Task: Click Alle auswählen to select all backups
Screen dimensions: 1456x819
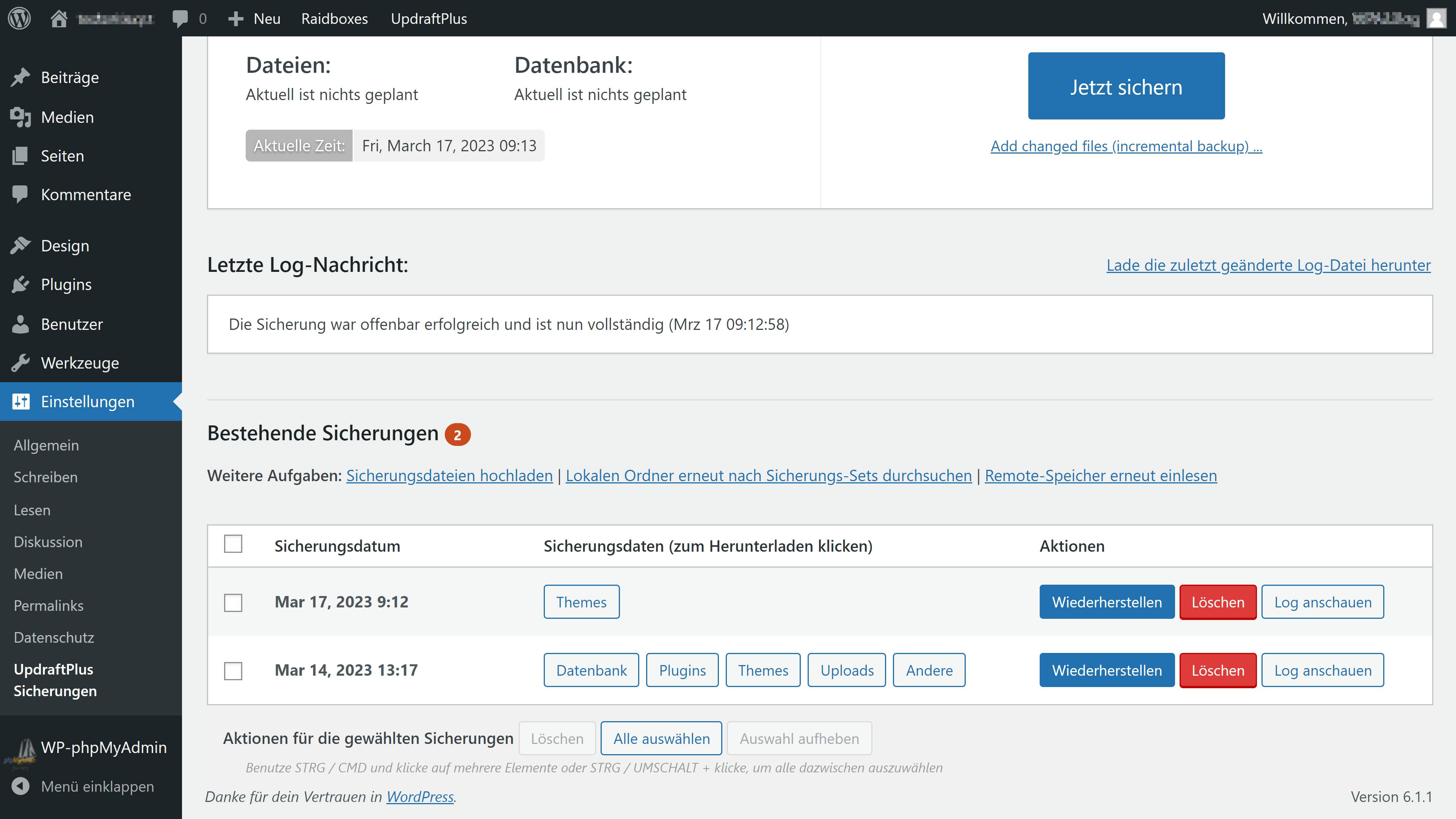Action: [661, 738]
